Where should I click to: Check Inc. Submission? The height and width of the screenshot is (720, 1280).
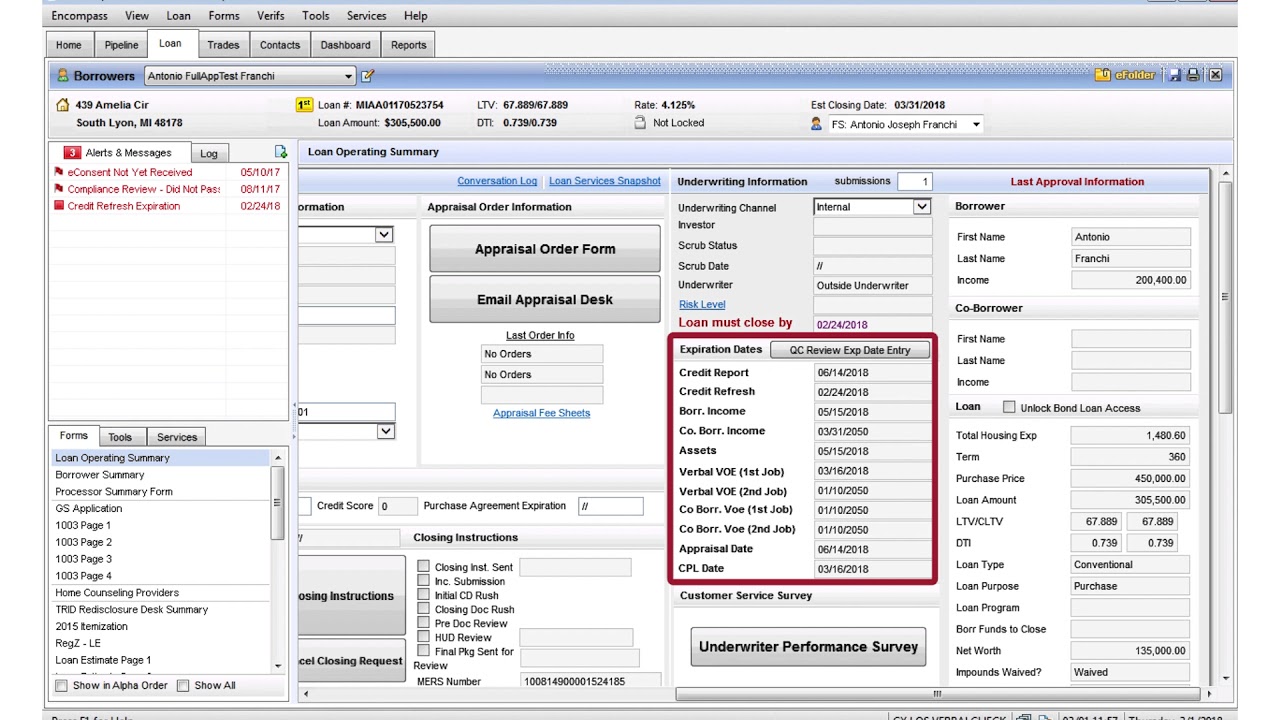click(424, 581)
